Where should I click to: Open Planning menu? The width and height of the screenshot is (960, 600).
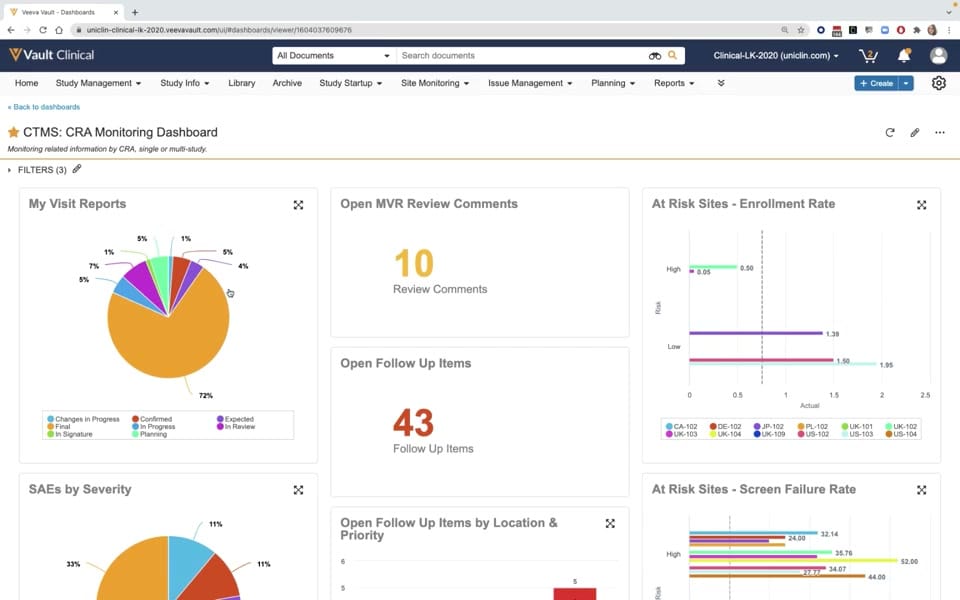click(613, 83)
